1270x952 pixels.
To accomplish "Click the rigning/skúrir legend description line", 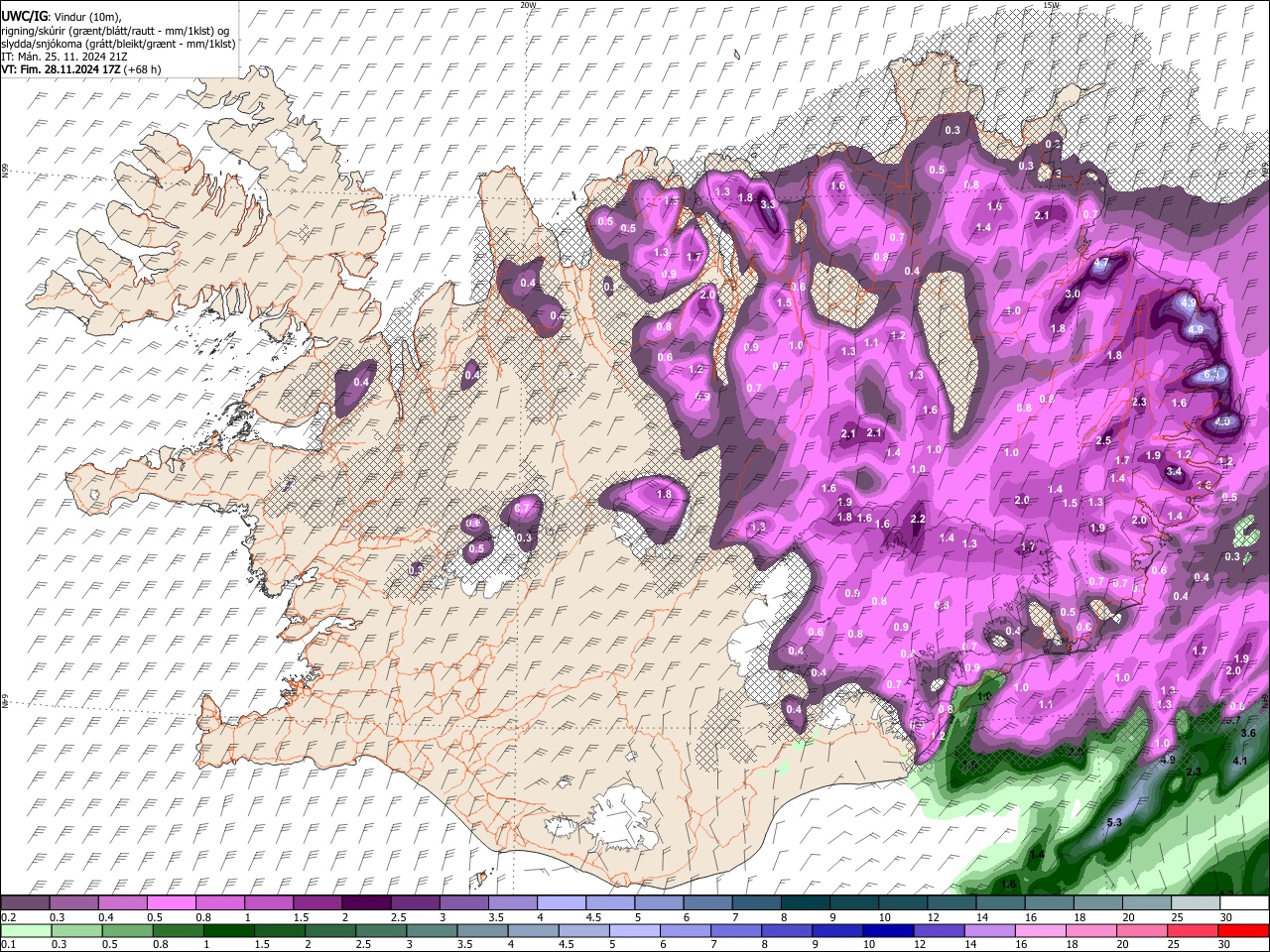I will point(115,30).
